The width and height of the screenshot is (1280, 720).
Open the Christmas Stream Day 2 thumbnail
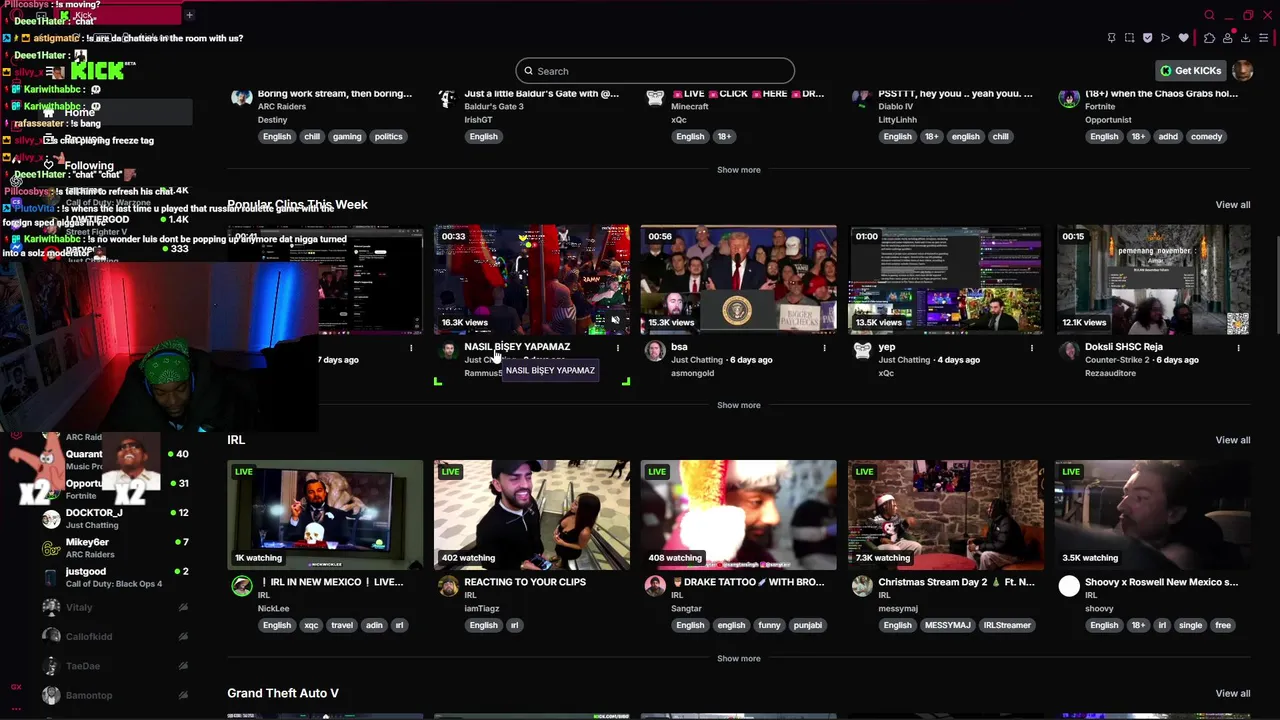click(x=946, y=515)
